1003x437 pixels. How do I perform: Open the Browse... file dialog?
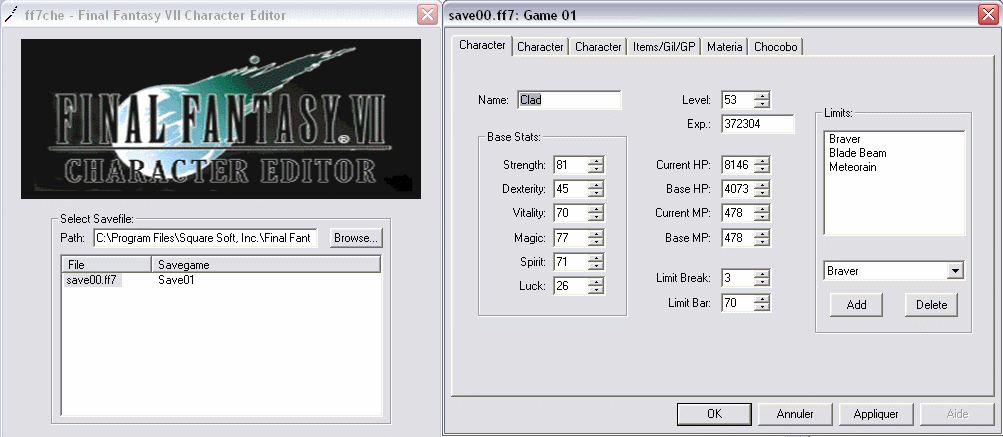tap(356, 238)
